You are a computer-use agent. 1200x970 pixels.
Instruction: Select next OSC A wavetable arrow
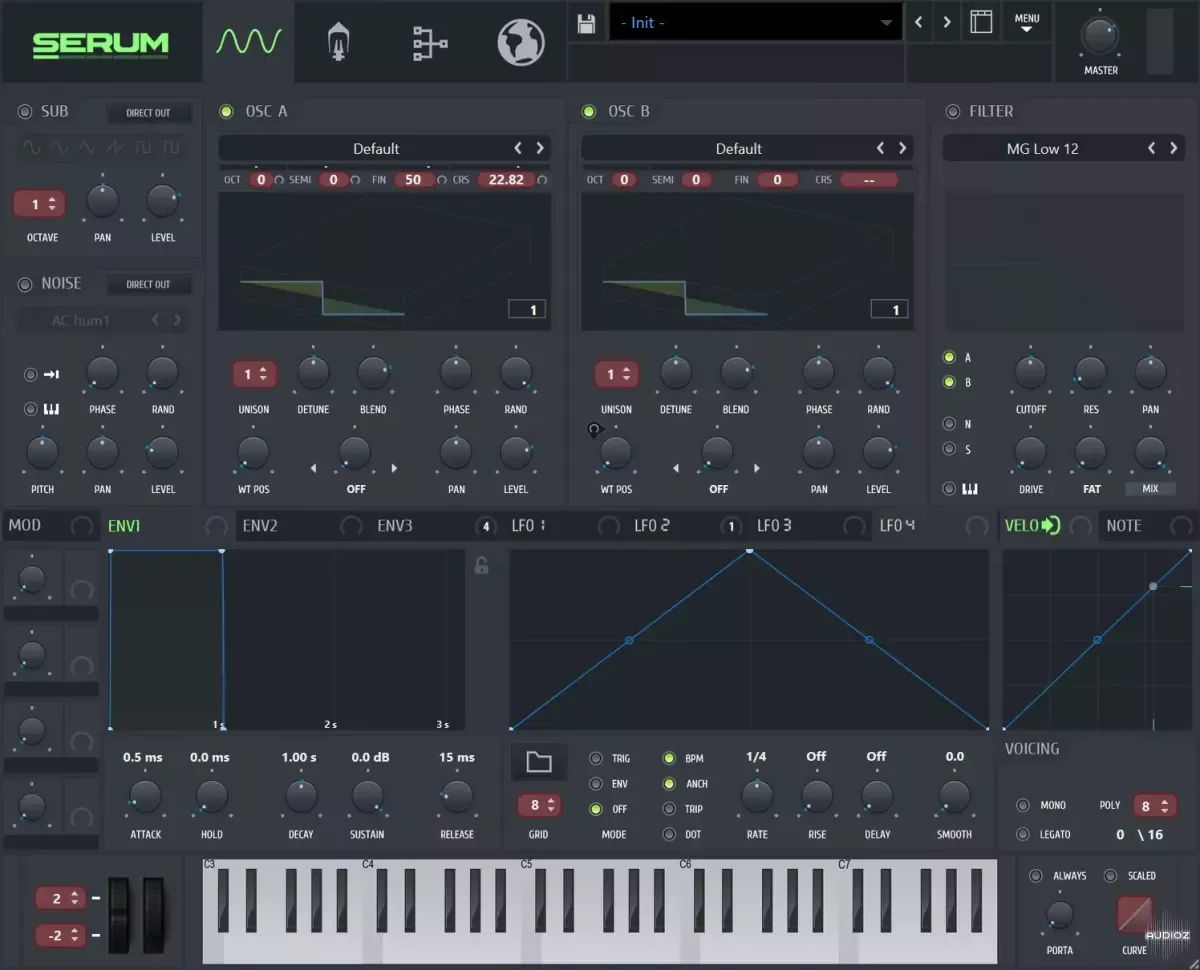pyautogui.click(x=540, y=148)
